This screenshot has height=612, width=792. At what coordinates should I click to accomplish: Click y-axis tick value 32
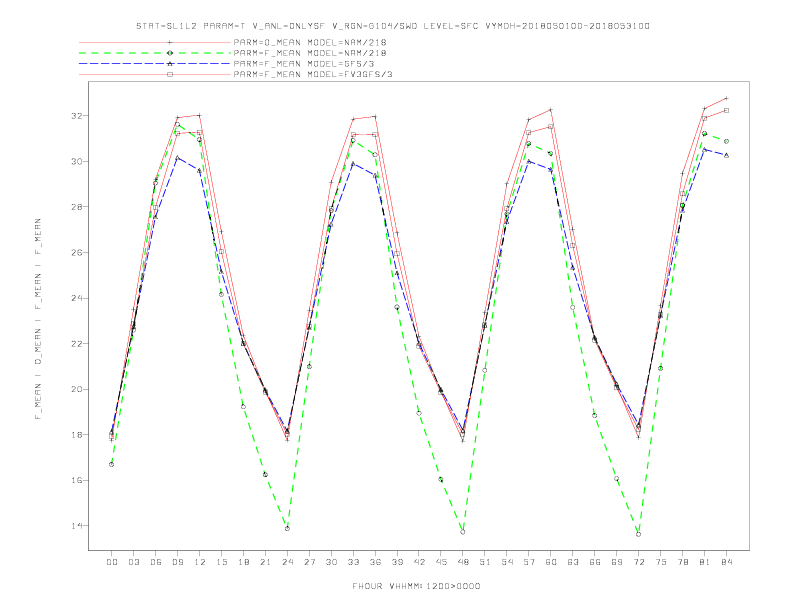76,116
